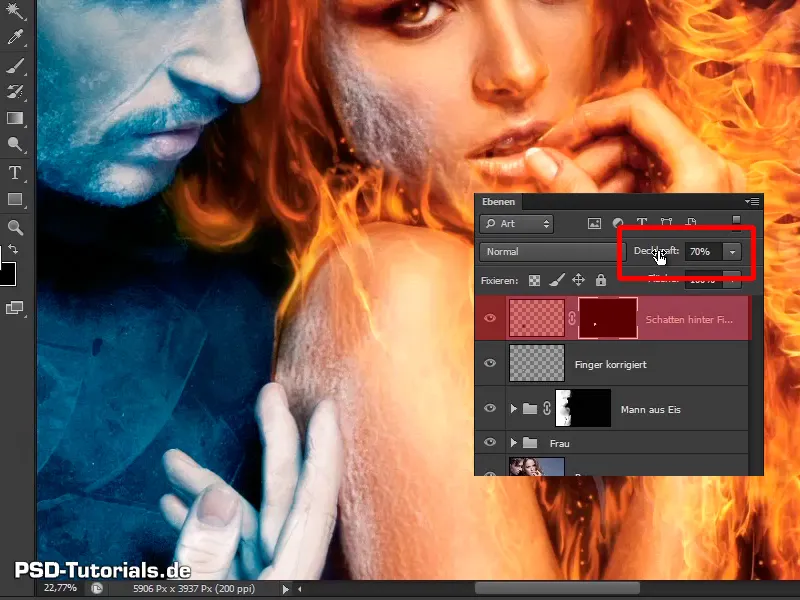This screenshot has height=600, width=800.
Task: Filter layers by shape layers icon
Action: point(666,222)
